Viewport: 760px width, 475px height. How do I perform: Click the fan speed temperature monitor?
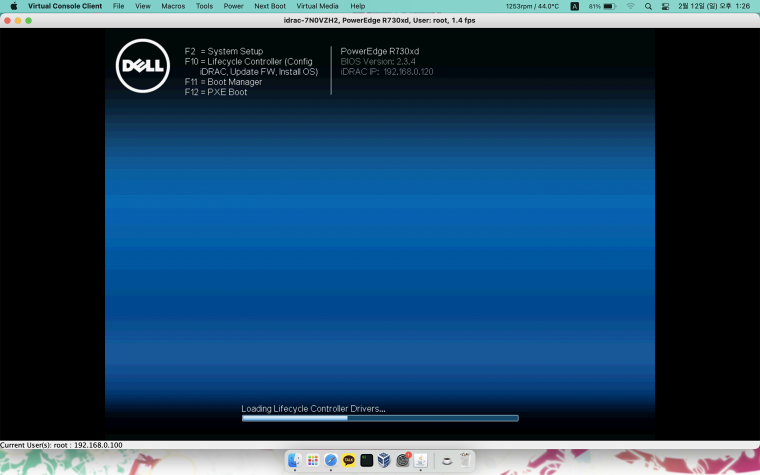[532, 6]
